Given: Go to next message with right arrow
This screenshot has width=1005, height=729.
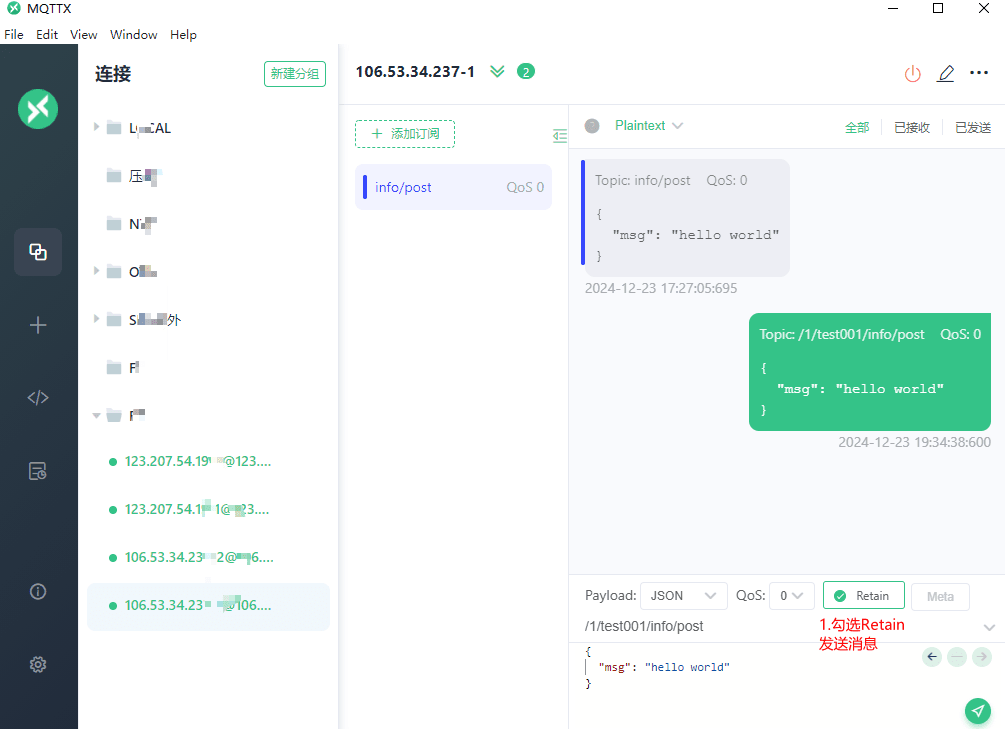Looking at the screenshot, I should pyautogui.click(x=981, y=657).
